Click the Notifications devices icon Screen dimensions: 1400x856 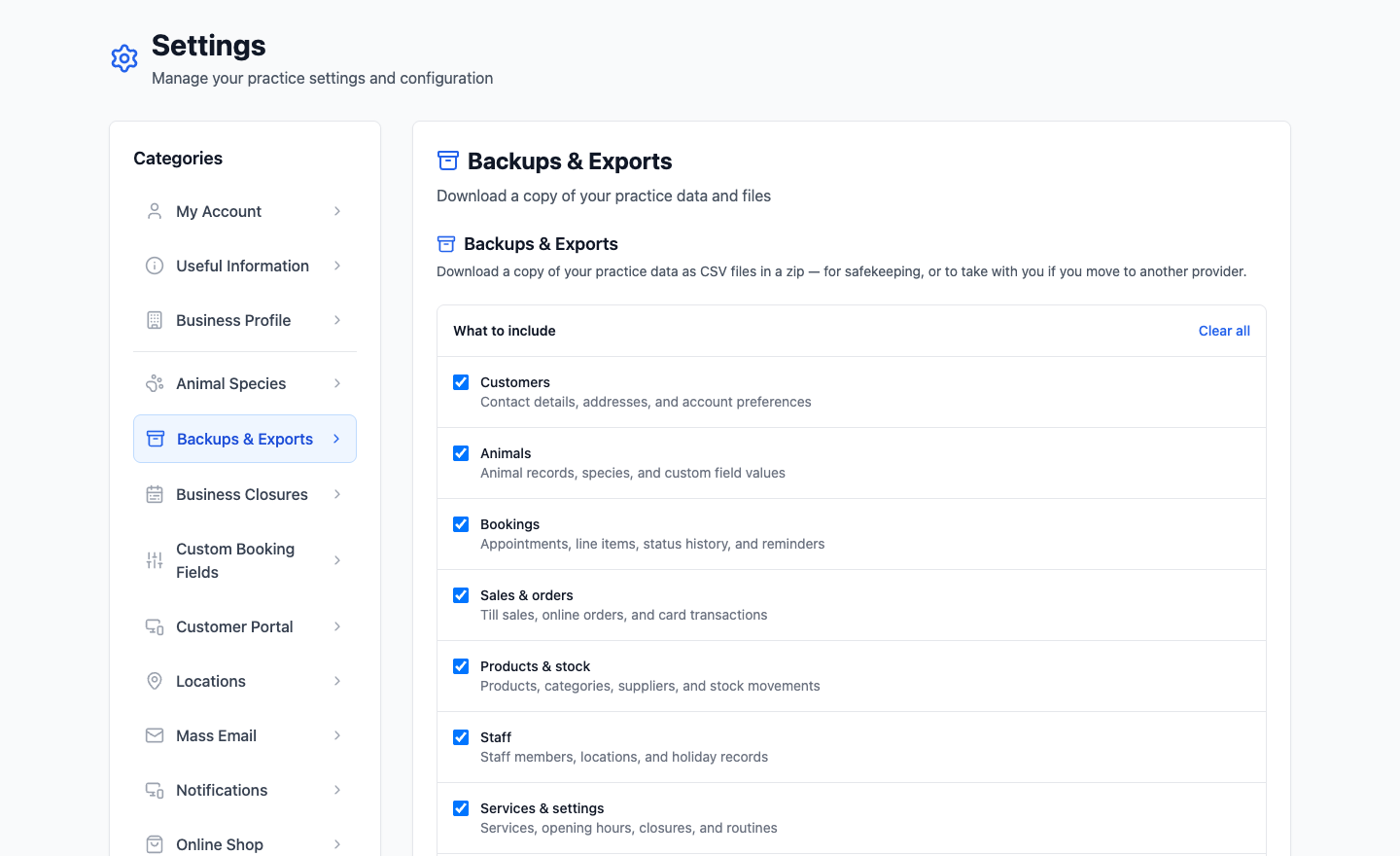click(x=155, y=790)
